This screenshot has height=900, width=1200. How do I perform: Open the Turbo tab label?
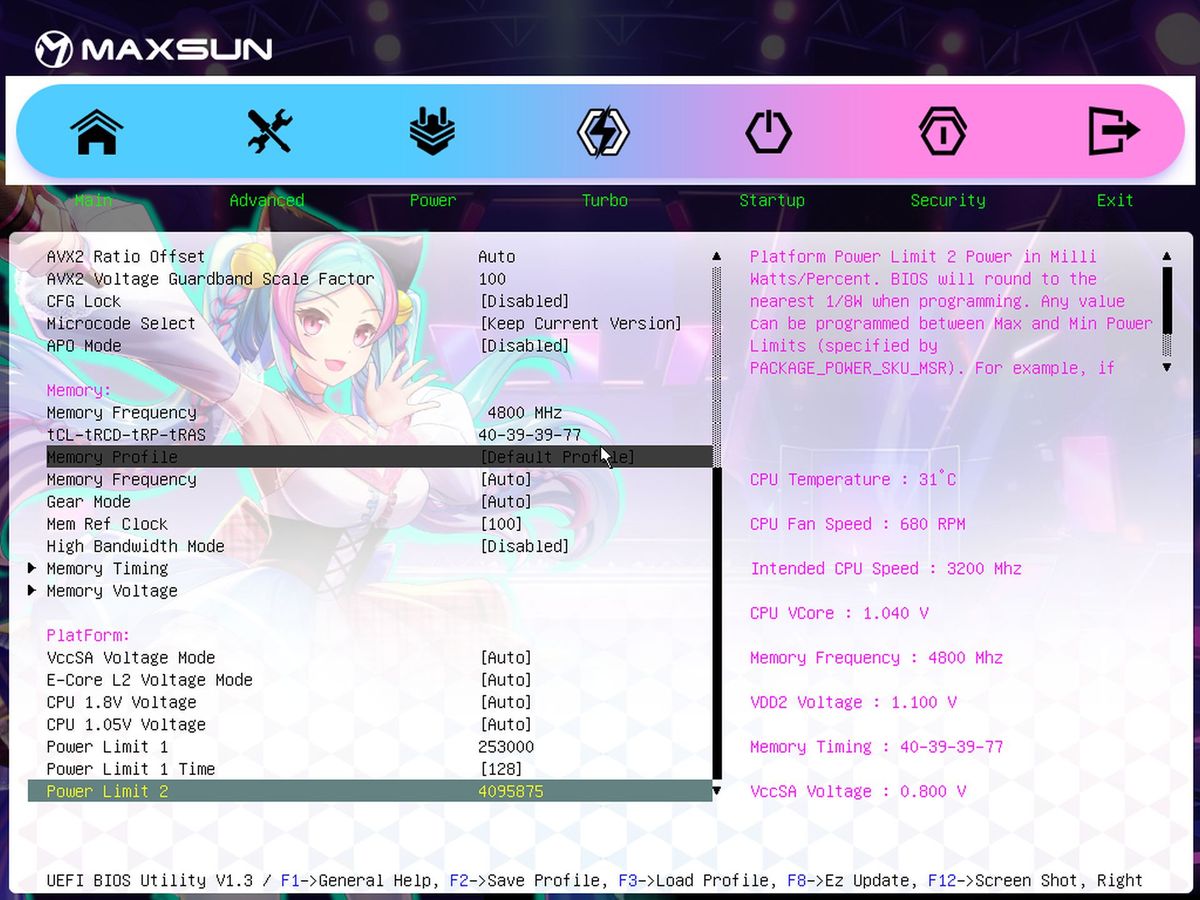pos(605,200)
